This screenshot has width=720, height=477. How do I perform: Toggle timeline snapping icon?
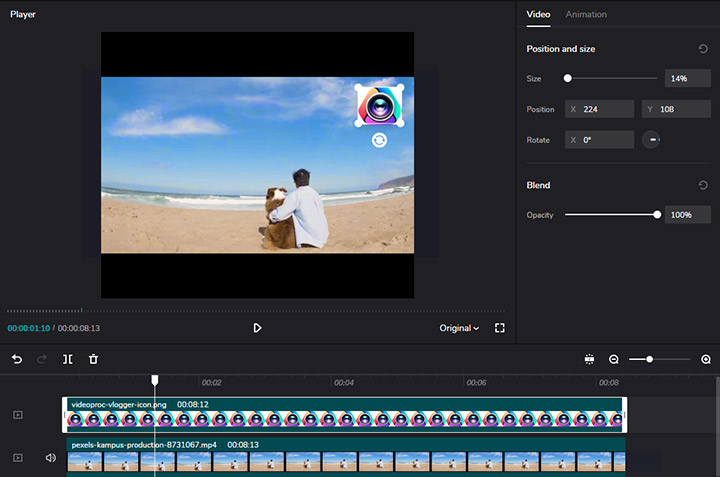pyautogui.click(x=590, y=359)
